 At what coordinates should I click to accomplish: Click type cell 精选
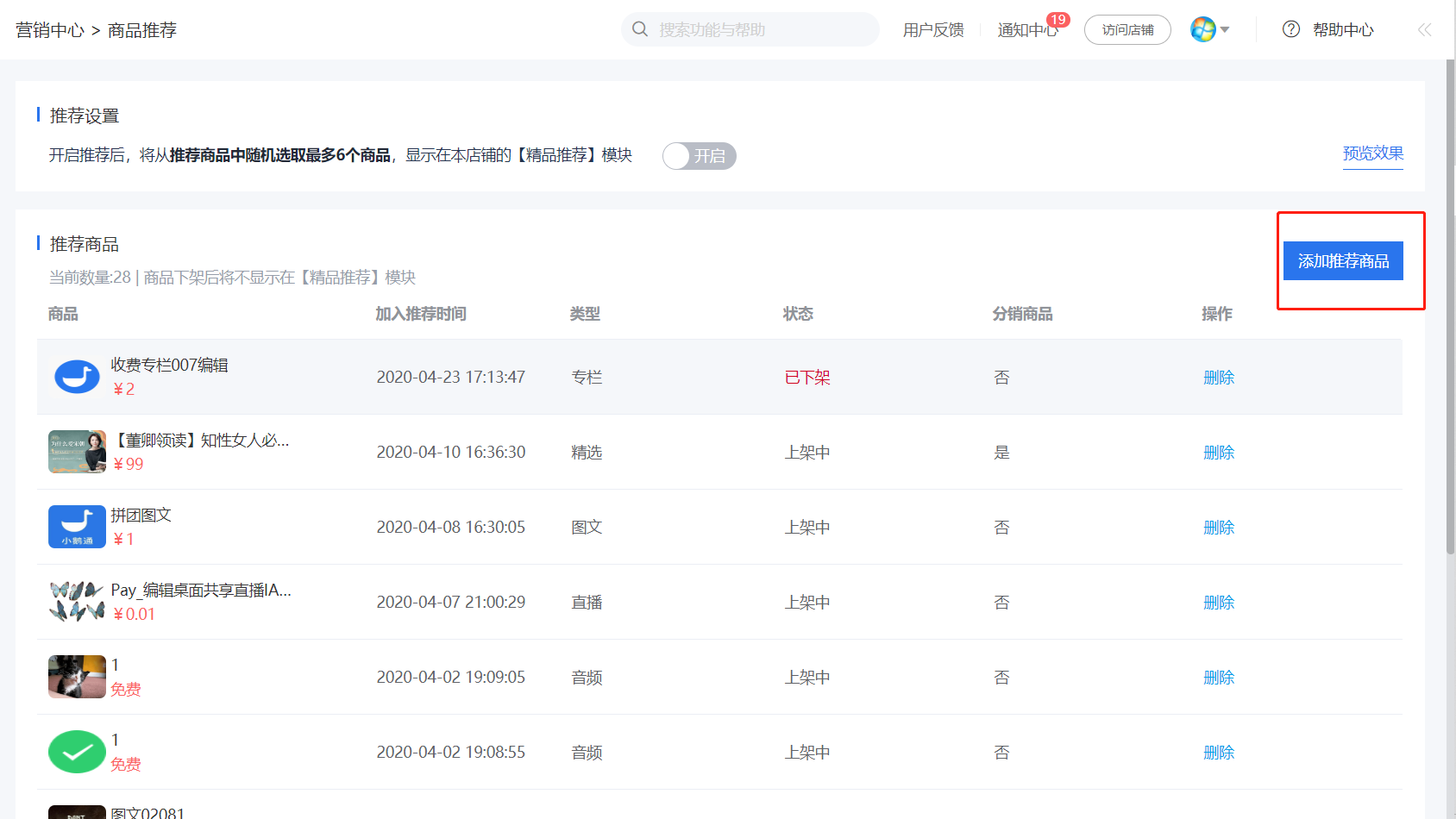tap(587, 453)
